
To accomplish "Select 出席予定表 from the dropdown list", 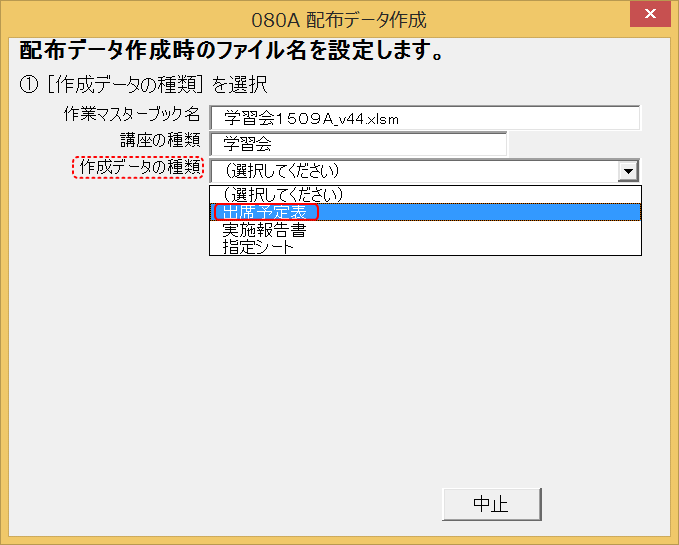I will pos(425,212).
